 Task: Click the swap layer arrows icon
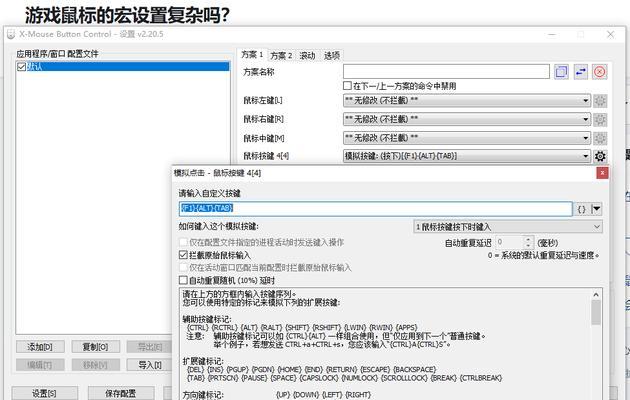581,72
